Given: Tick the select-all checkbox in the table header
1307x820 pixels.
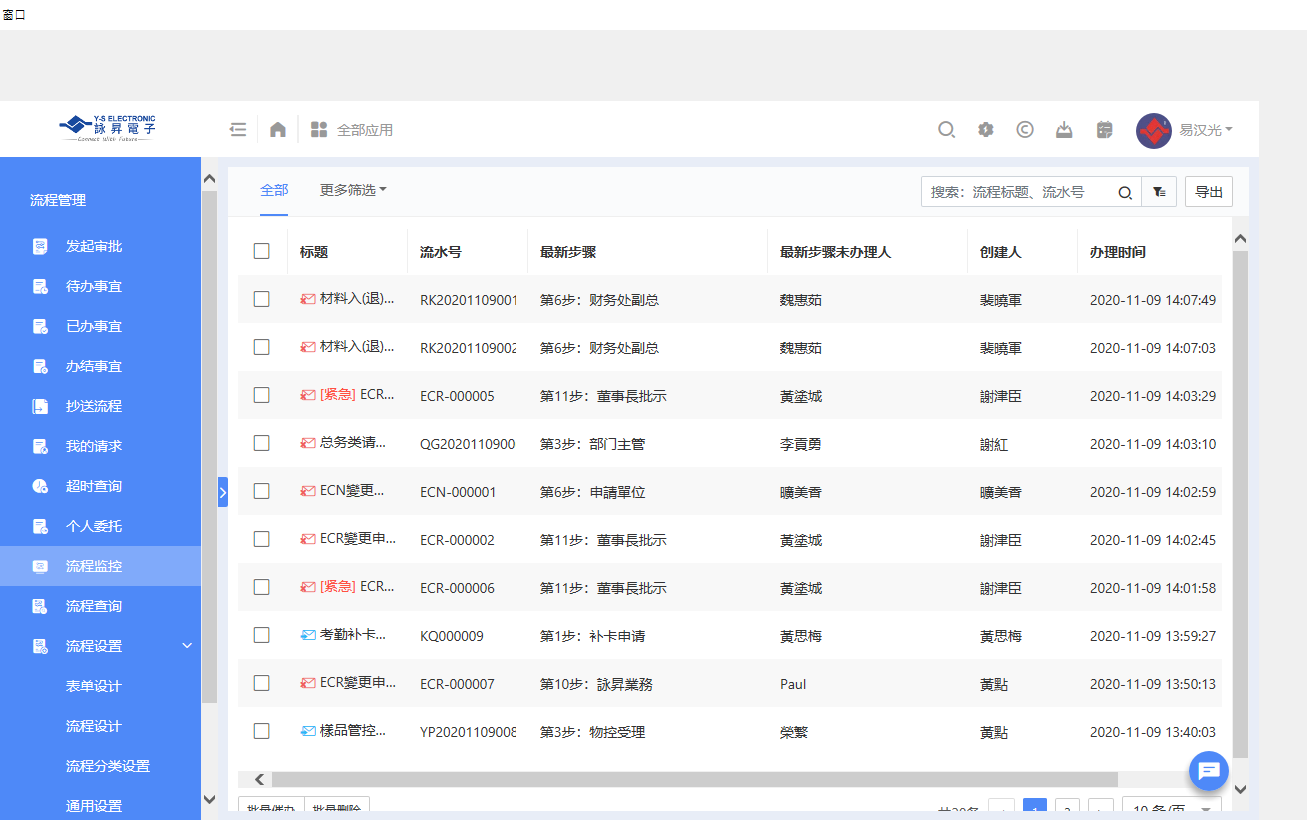Looking at the screenshot, I should pyautogui.click(x=262, y=251).
